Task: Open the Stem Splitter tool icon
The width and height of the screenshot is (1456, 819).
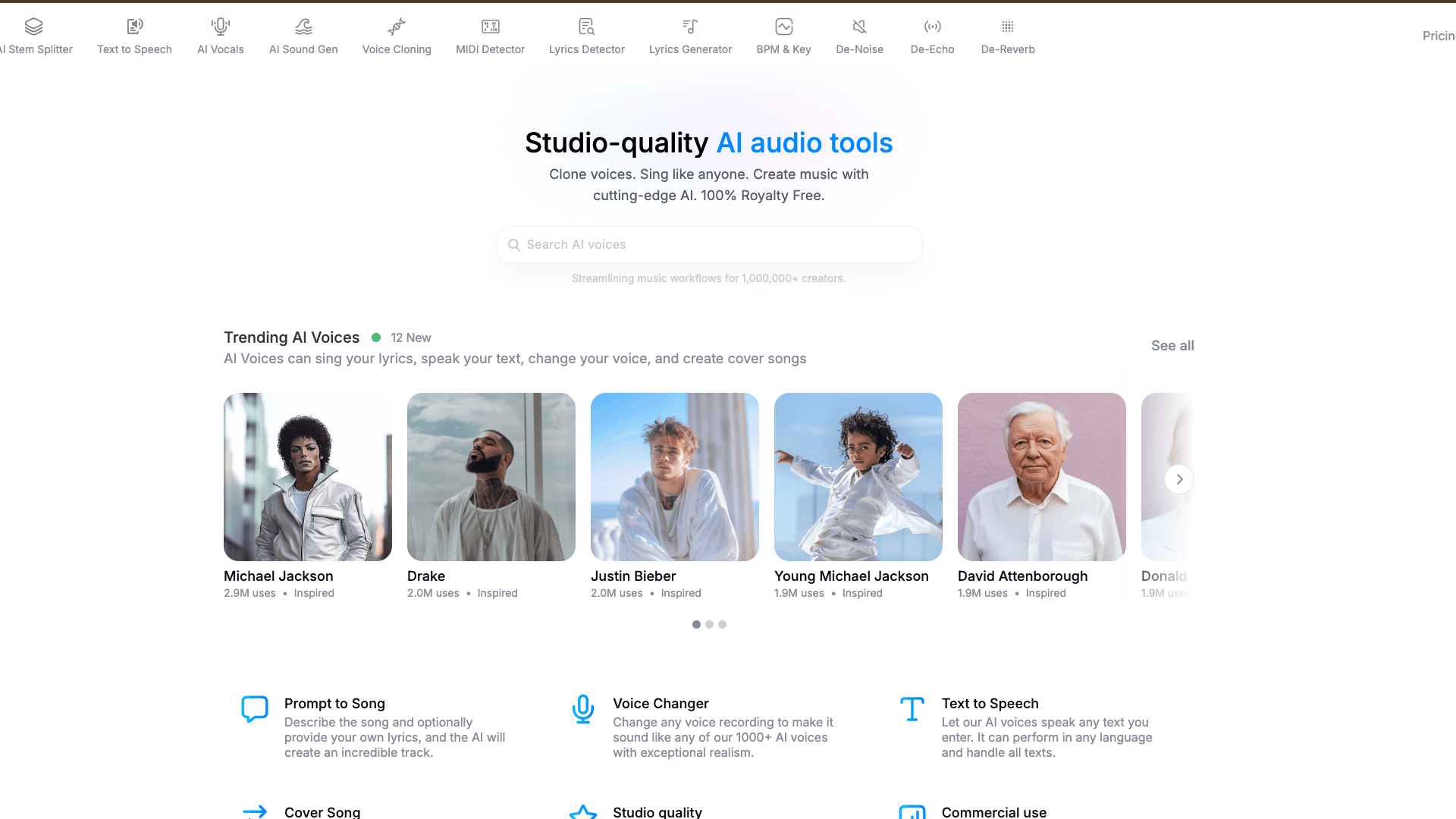Action: 33,27
